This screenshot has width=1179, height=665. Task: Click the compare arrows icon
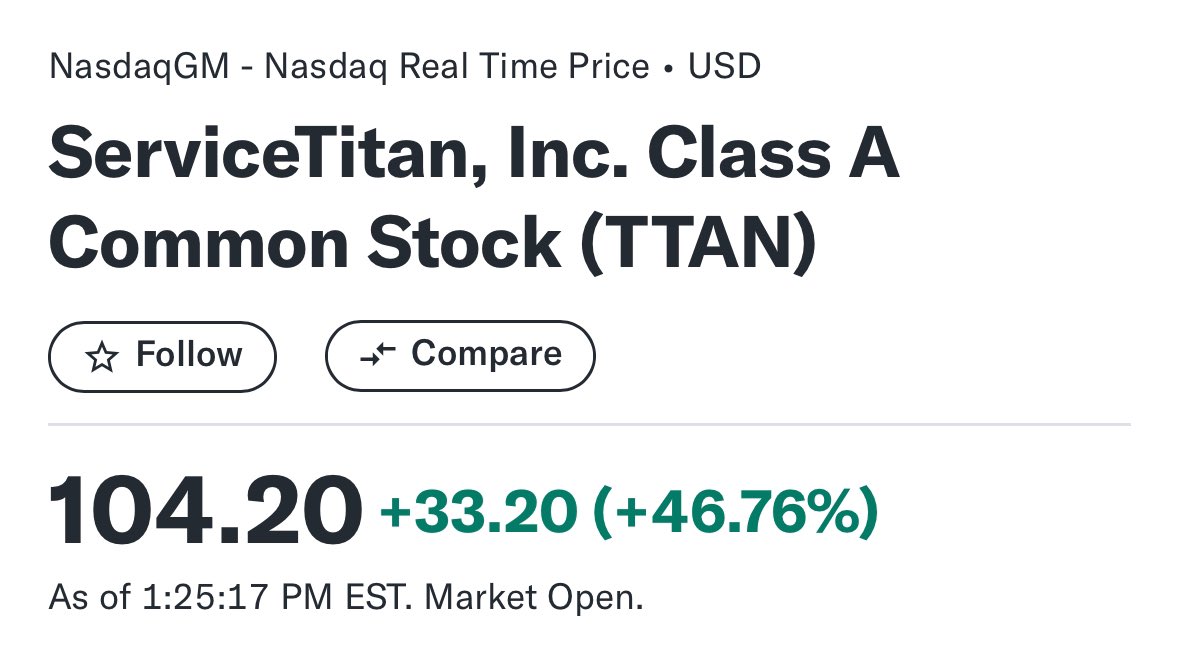(377, 354)
